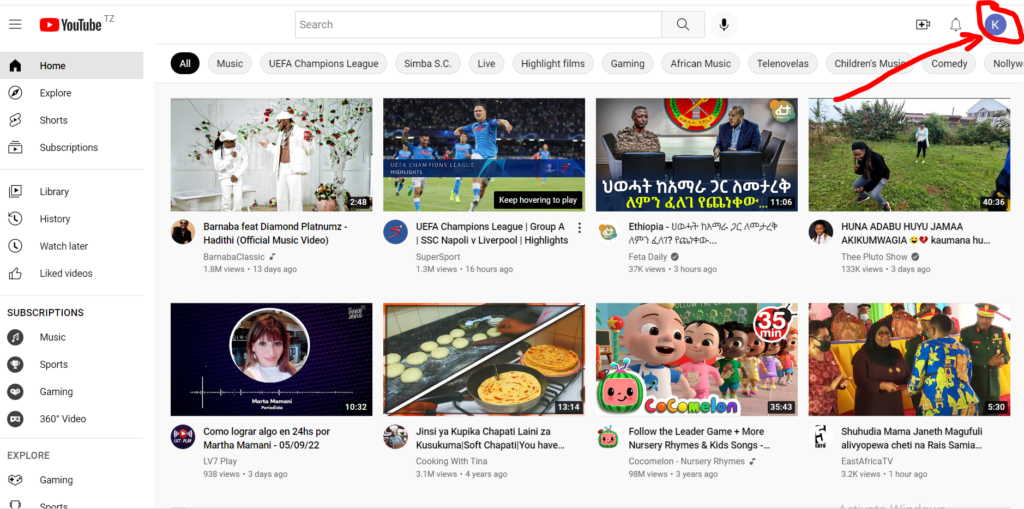
Task: Select the Live filter chip
Action: [487, 63]
